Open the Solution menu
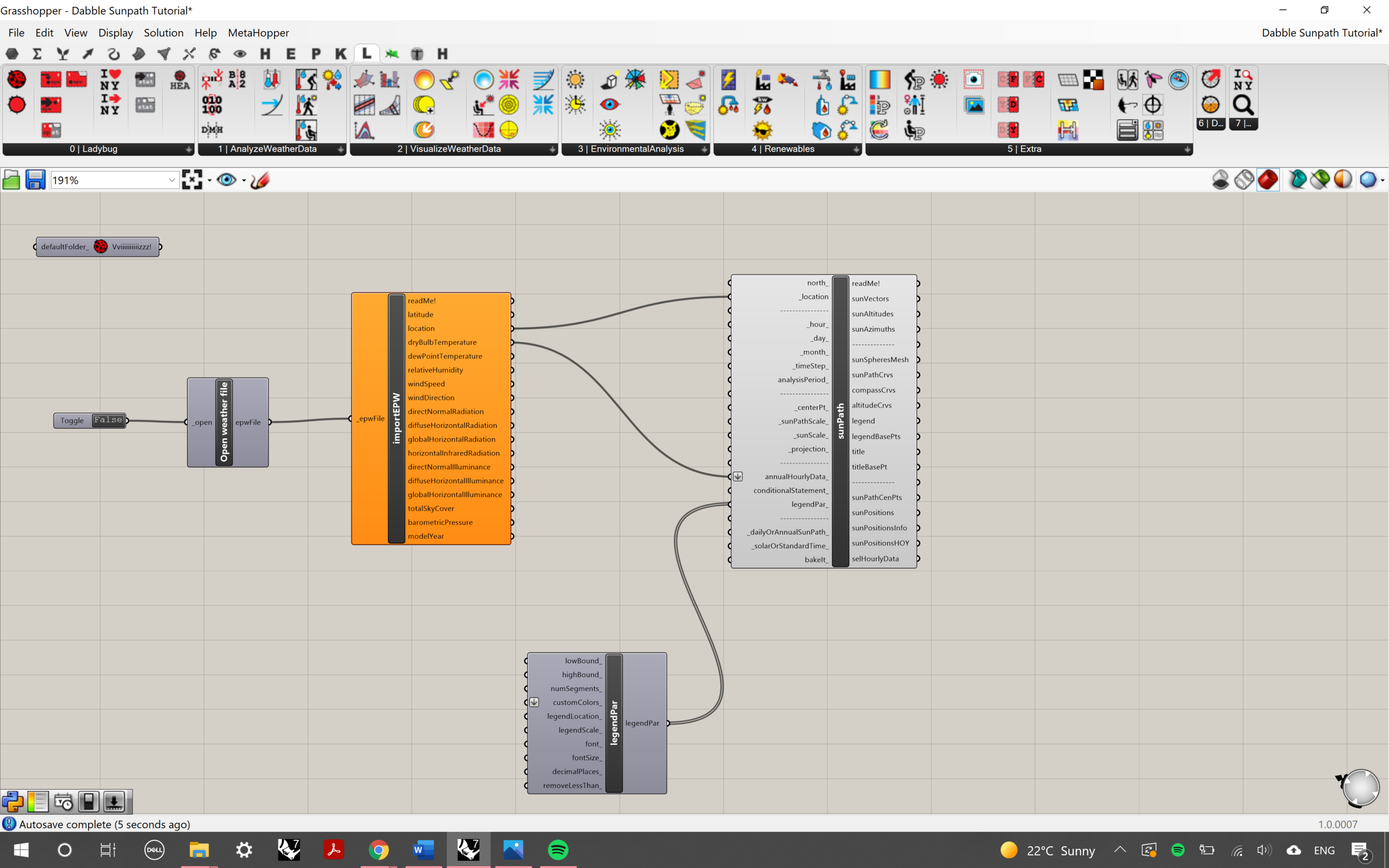Image resolution: width=1389 pixels, height=868 pixels. coord(163,33)
